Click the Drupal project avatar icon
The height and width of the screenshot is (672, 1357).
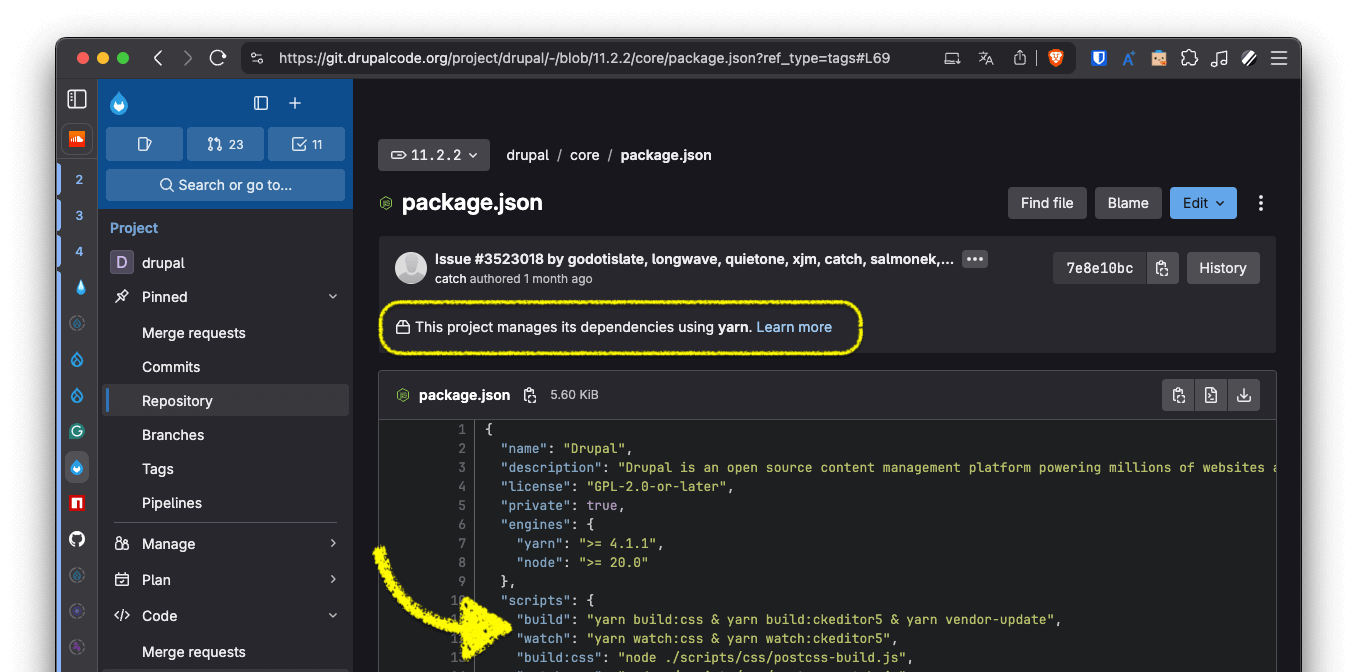pos(121,262)
